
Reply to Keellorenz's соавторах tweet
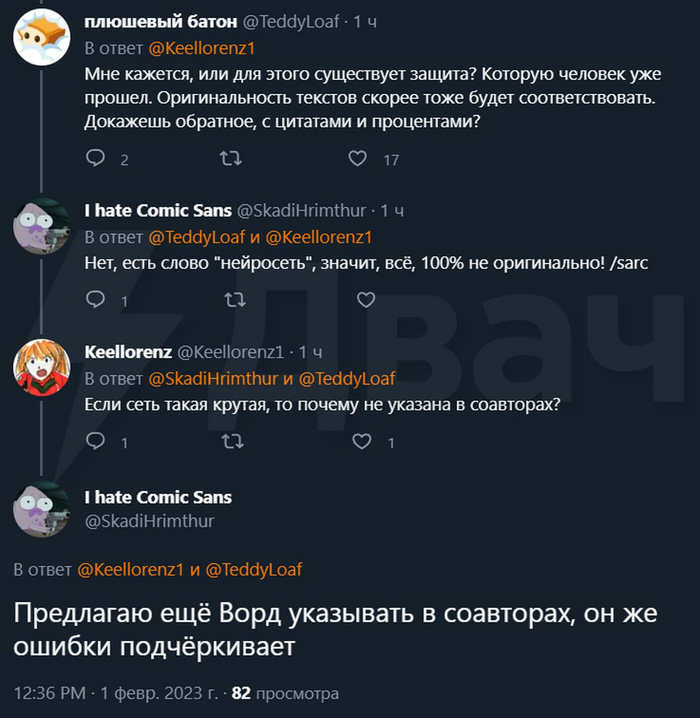(96, 440)
